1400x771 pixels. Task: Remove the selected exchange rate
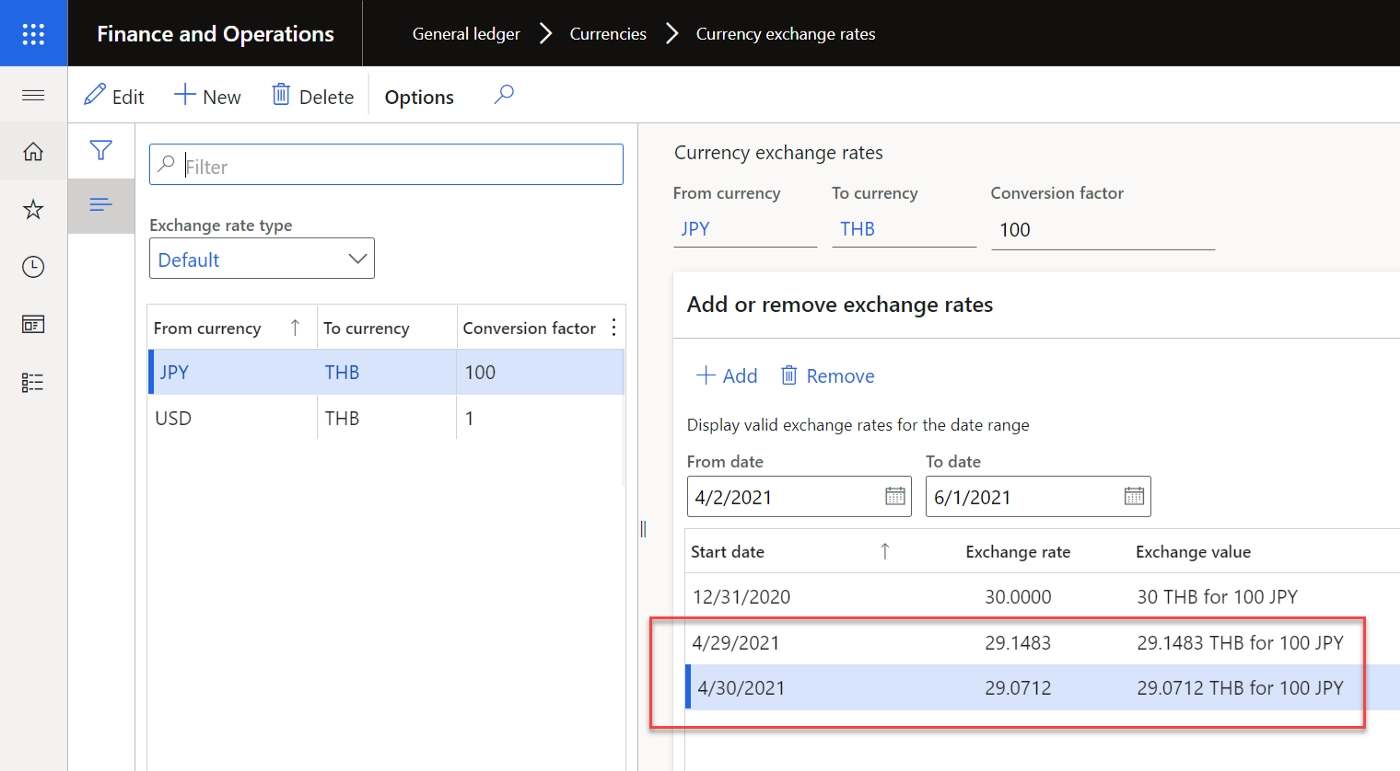(x=828, y=376)
